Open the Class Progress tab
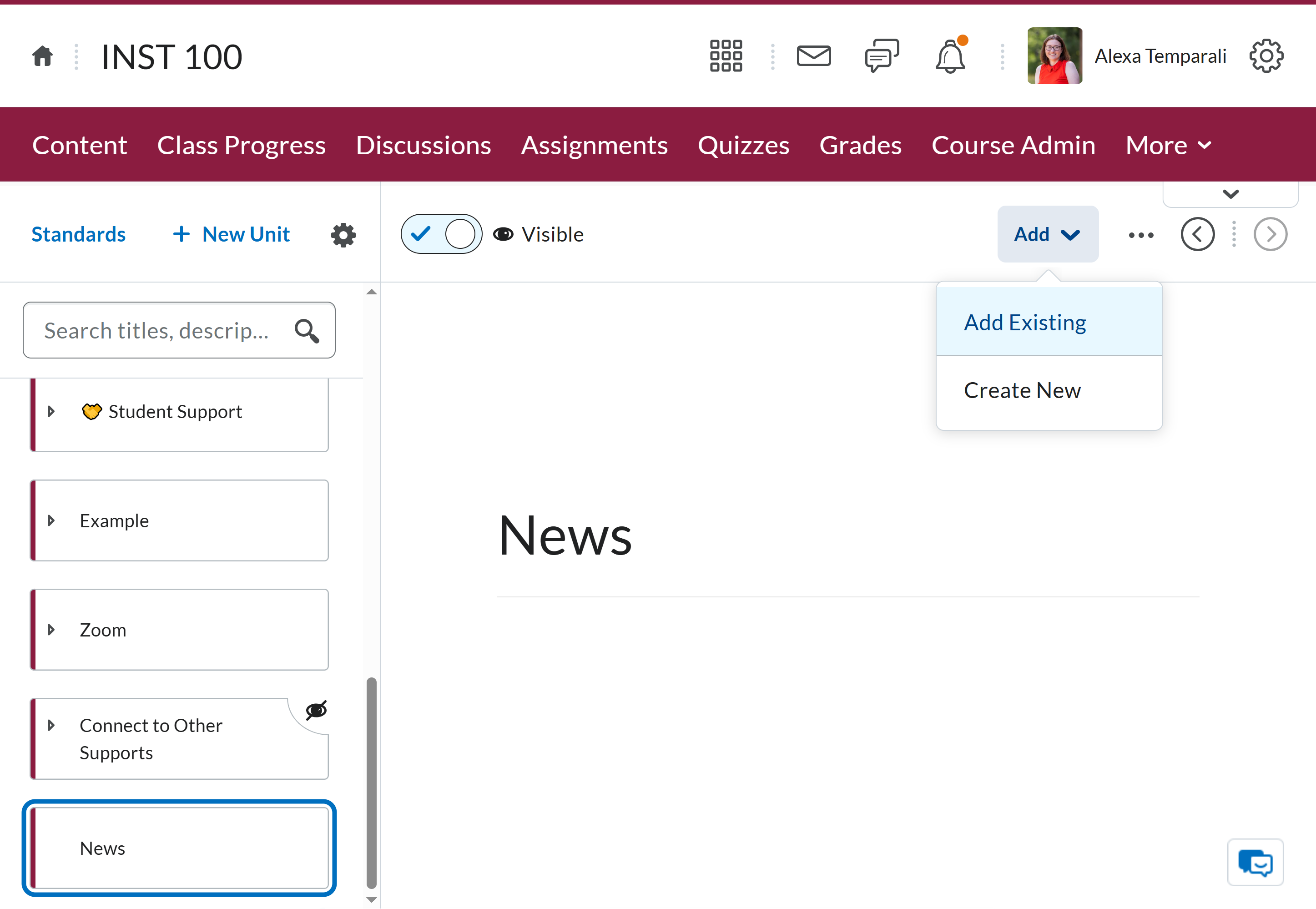1316x909 pixels. [242, 145]
